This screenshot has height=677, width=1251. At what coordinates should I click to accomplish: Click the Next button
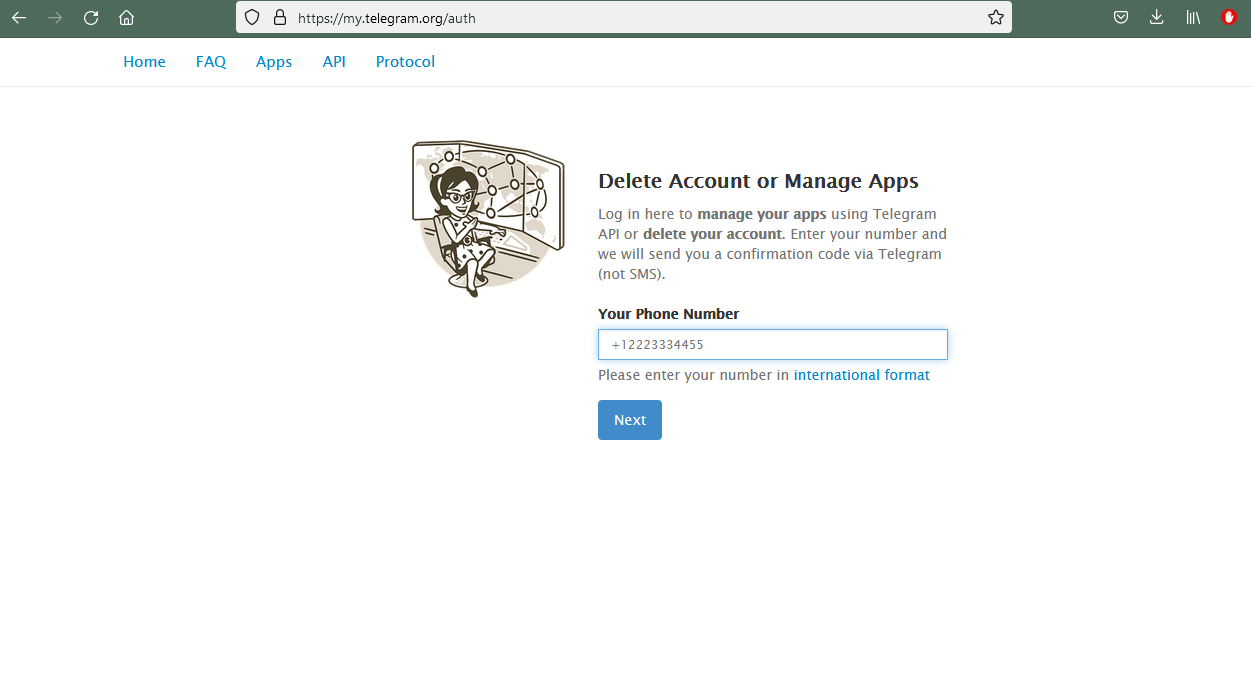(x=630, y=420)
